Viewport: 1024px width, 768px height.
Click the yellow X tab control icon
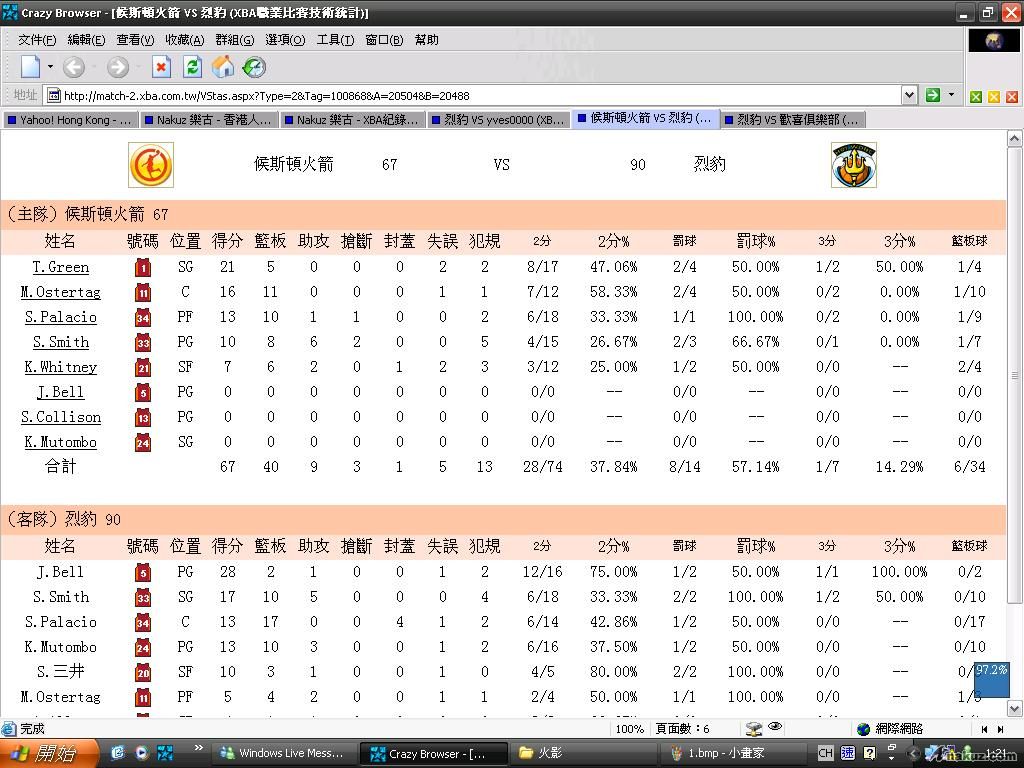pyautogui.click(x=994, y=97)
